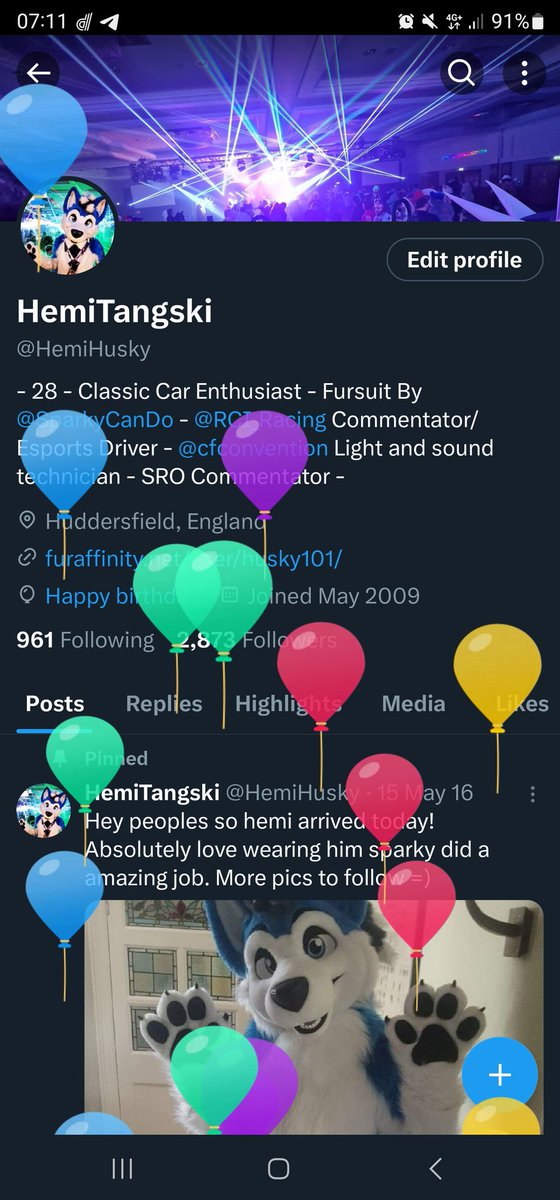Open the pinned post's three-dot menu
This screenshot has height=1200, width=560.
tap(532, 793)
